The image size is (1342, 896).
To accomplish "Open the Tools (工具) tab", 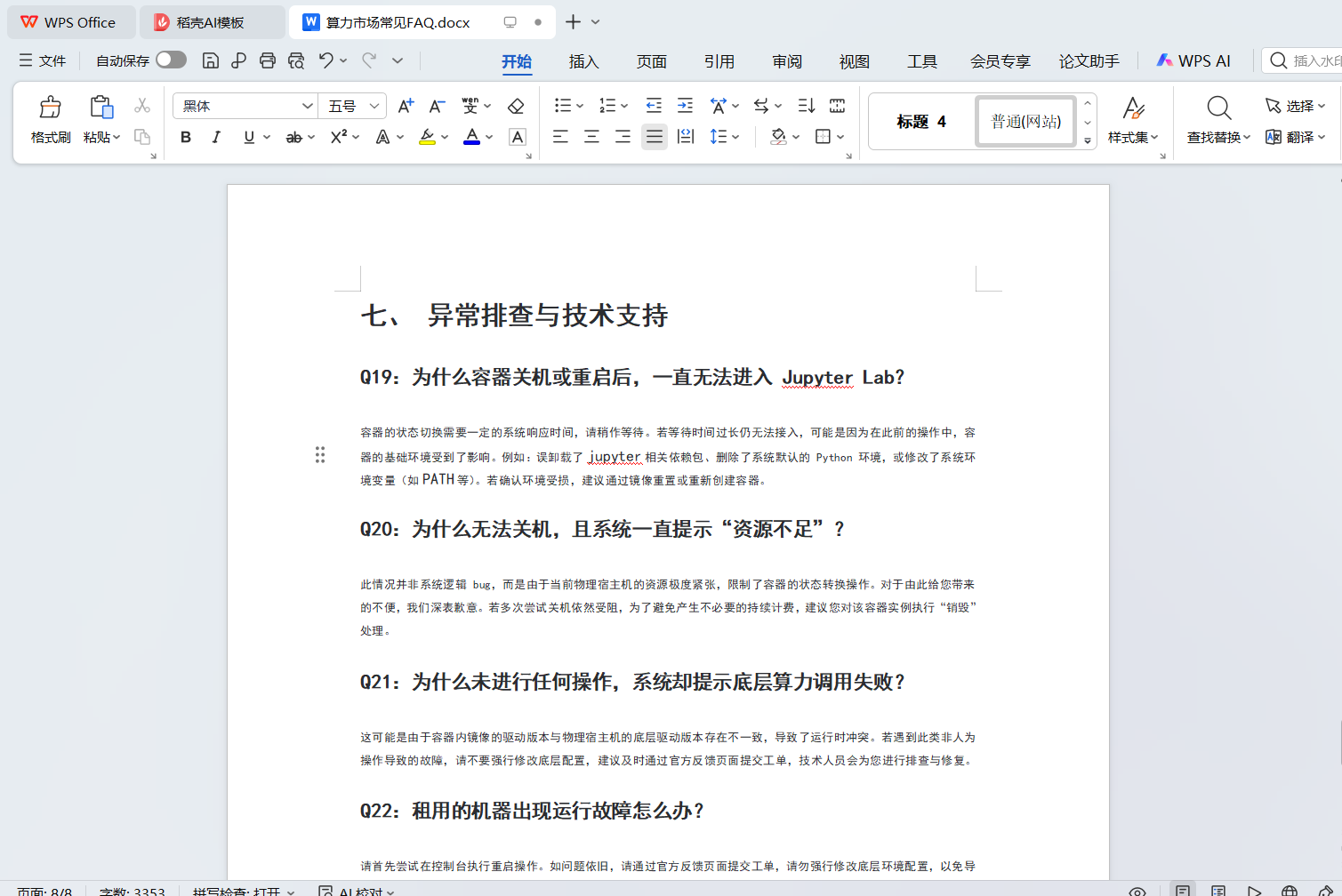I will click(921, 61).
